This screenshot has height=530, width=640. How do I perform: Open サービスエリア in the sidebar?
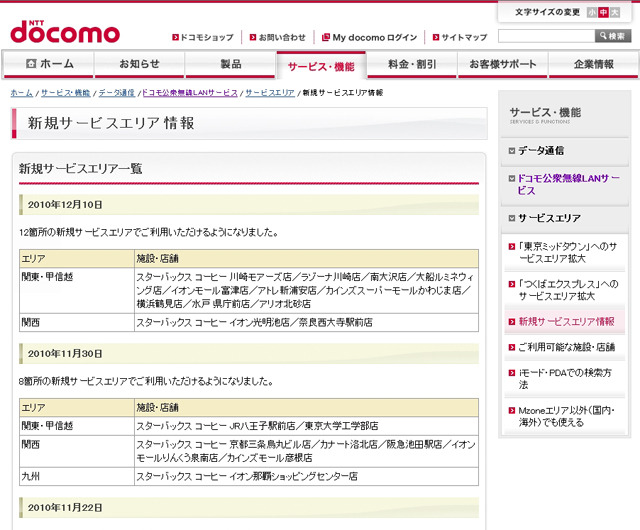point(549,218)
